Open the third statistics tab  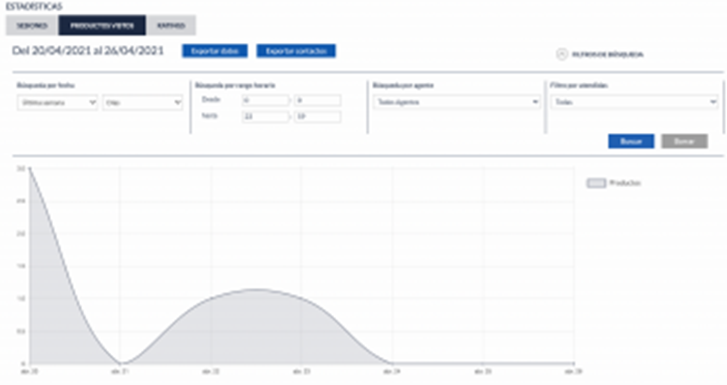pyautogui.click(x=171, y=26)
